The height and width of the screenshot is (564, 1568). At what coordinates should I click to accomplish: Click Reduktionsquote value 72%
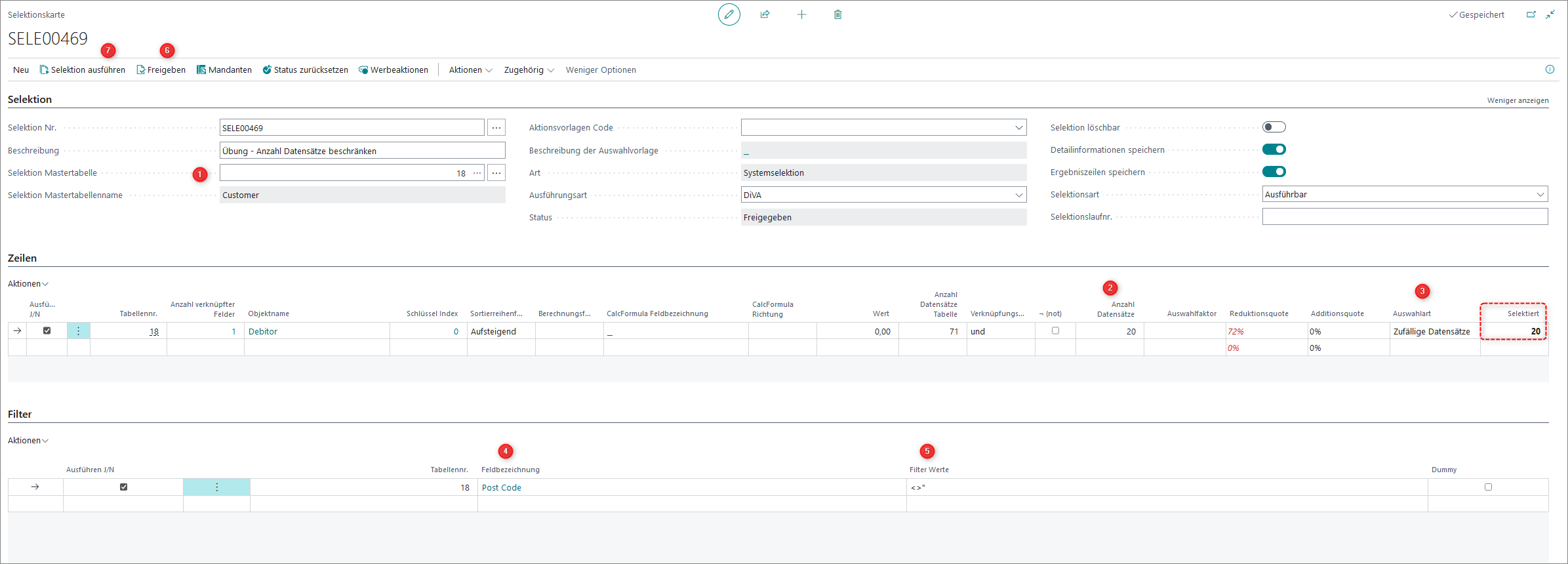[x=1236, y=331]
